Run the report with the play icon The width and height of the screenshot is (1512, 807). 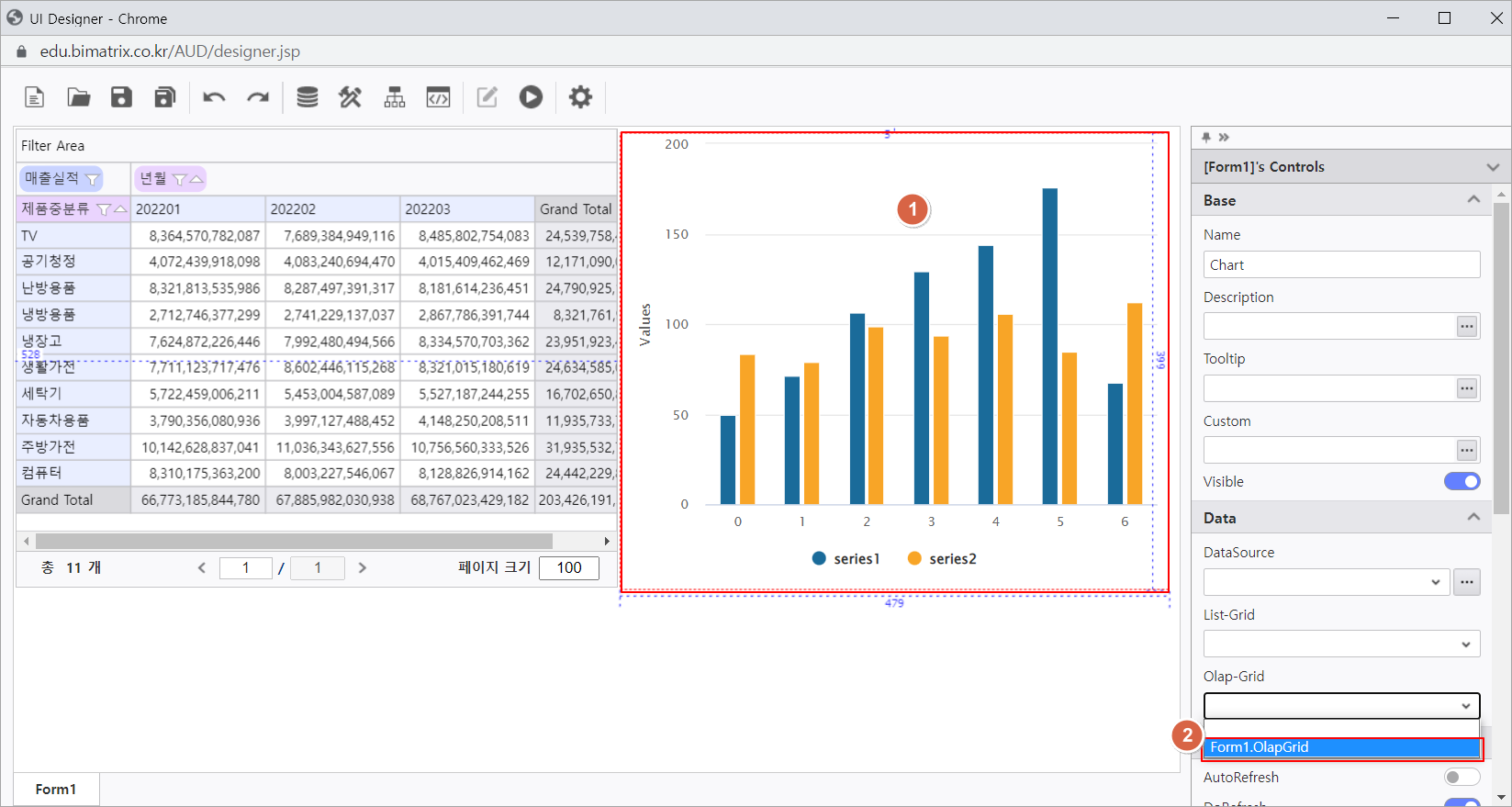(531, 97)
